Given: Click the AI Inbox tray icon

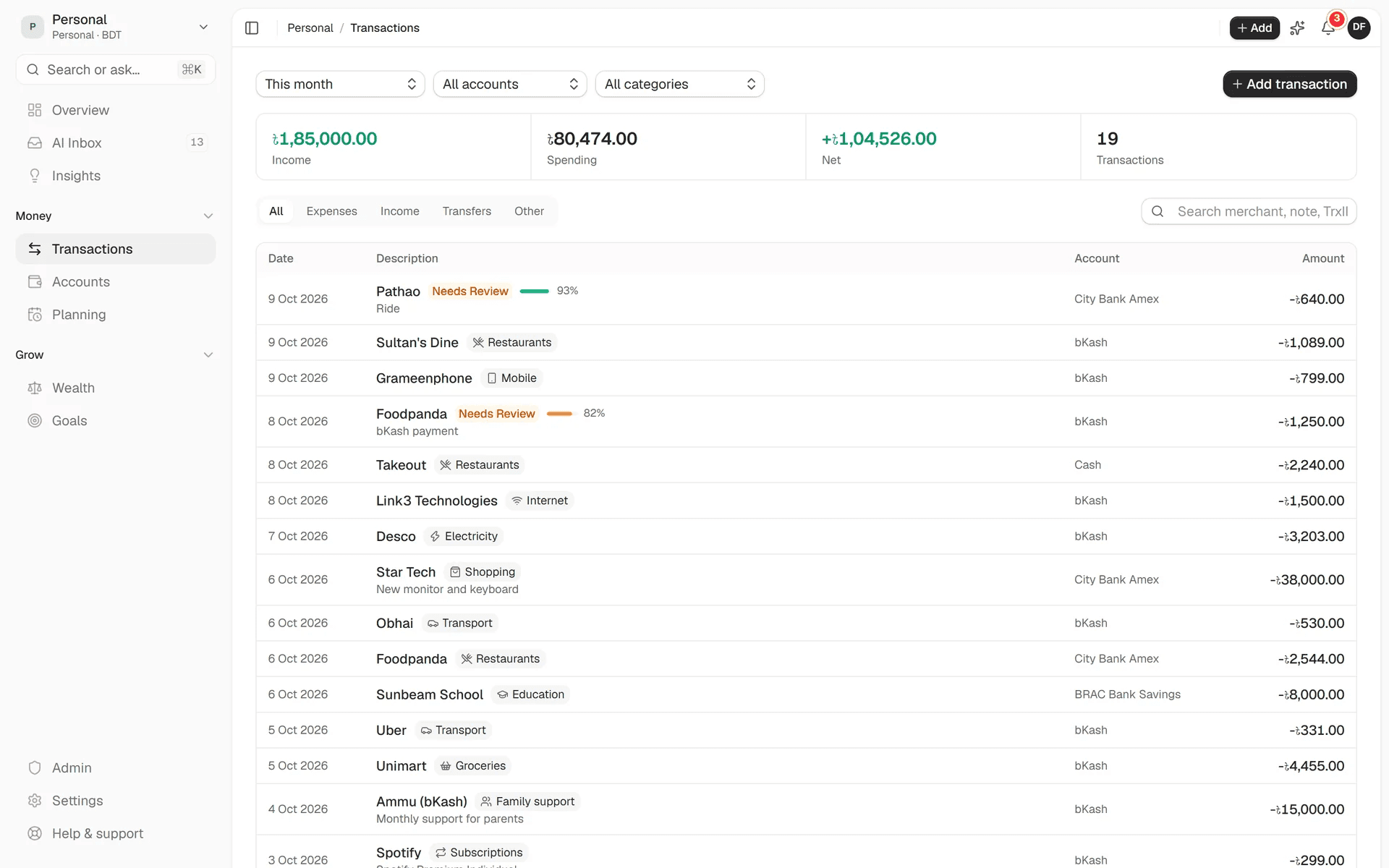Looking at the screenshot, I should coord(35,142).
